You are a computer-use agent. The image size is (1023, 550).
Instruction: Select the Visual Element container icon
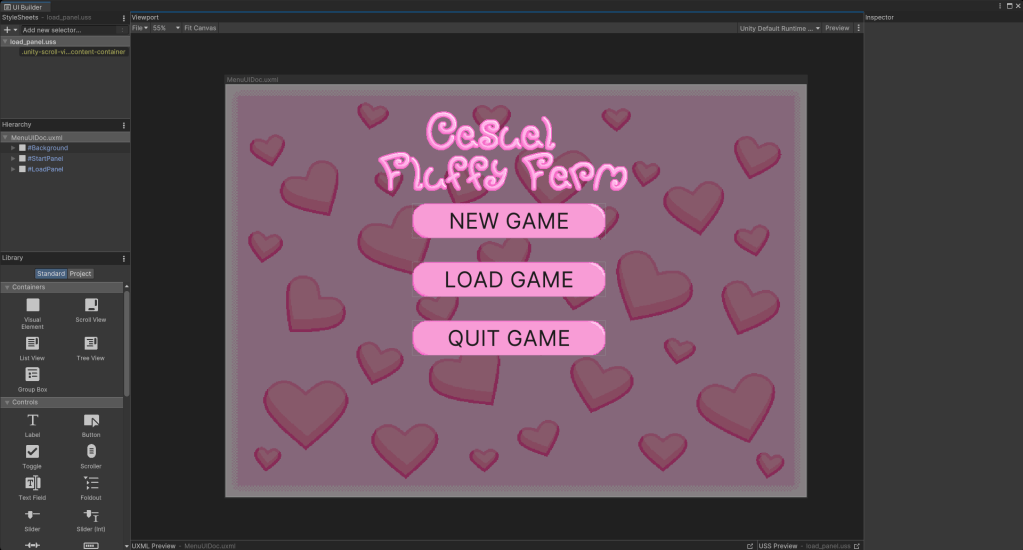[x=33, y=305]
